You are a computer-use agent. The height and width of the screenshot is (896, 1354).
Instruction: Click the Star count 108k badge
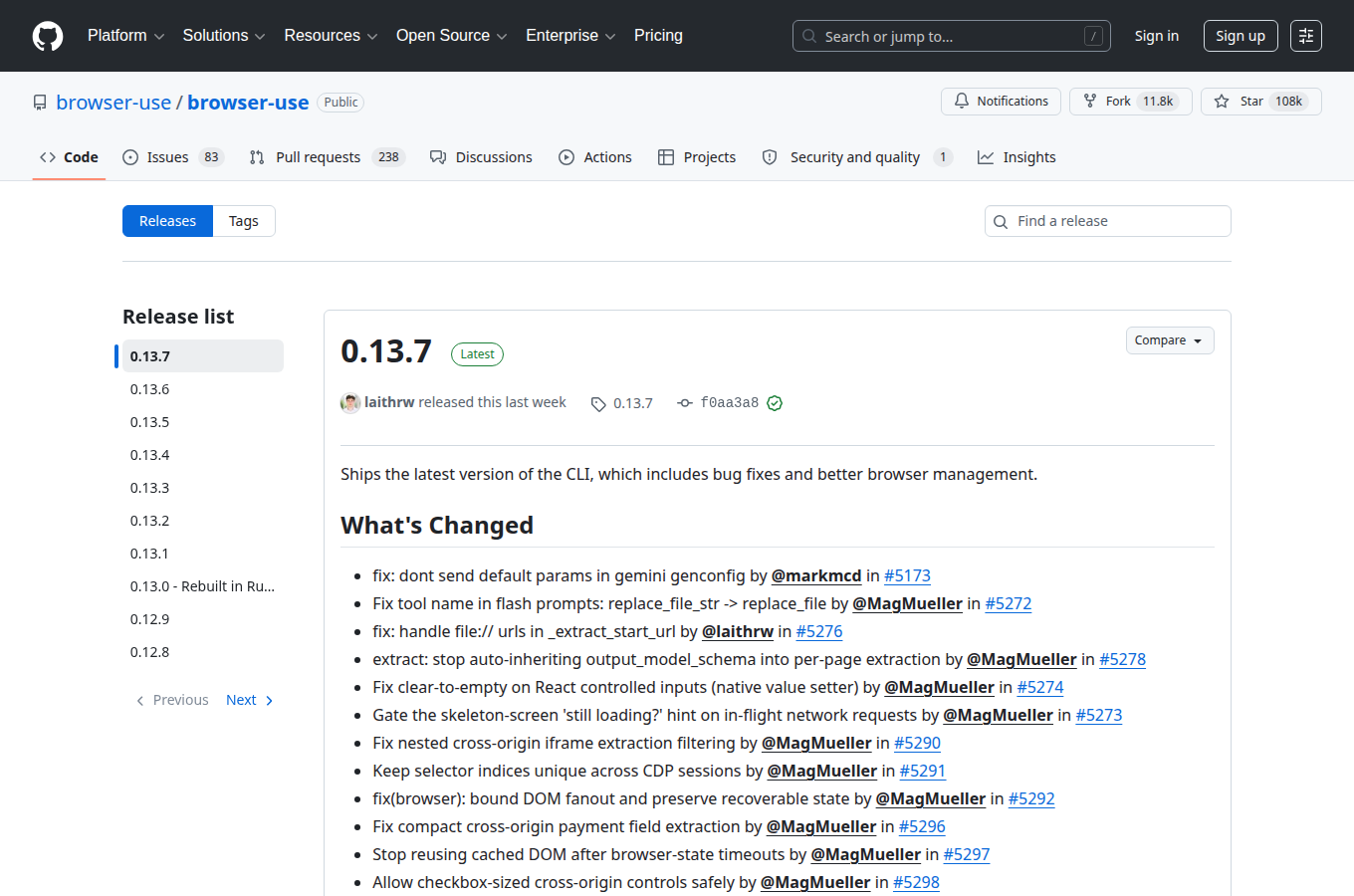click(x=1288, y=102)
